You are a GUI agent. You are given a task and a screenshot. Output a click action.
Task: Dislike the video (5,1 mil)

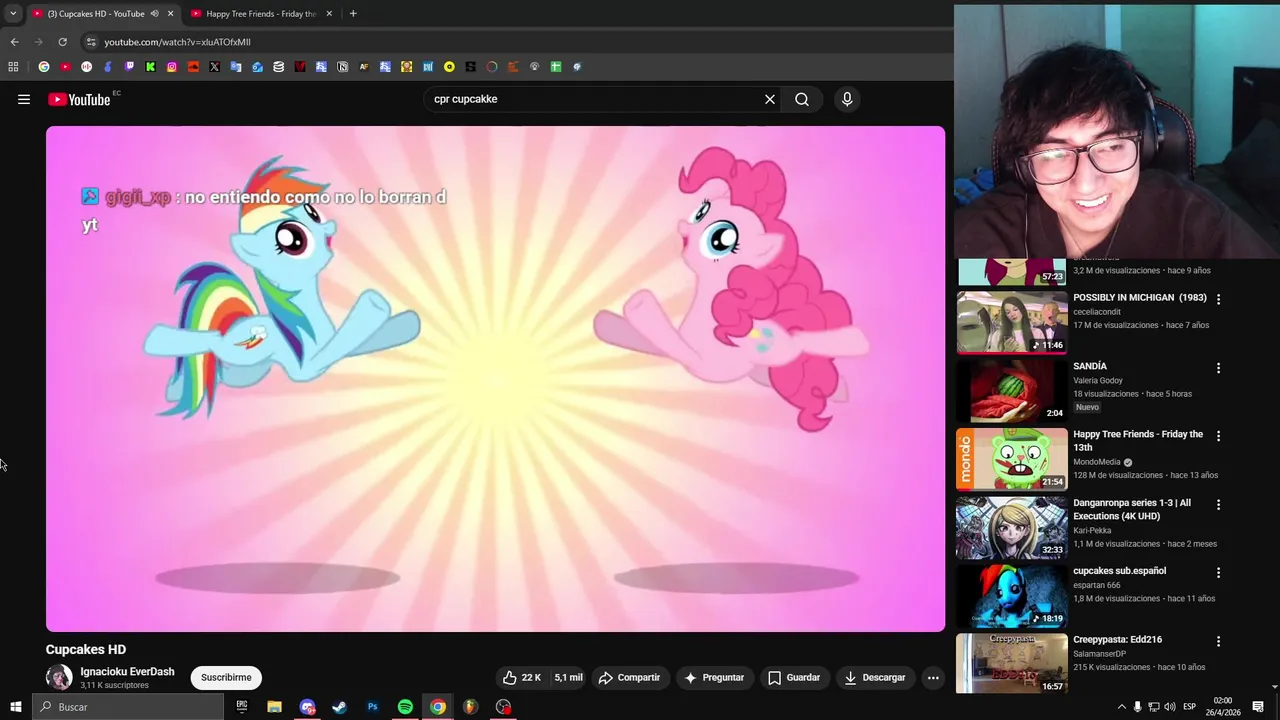click(x=568, y=677)
